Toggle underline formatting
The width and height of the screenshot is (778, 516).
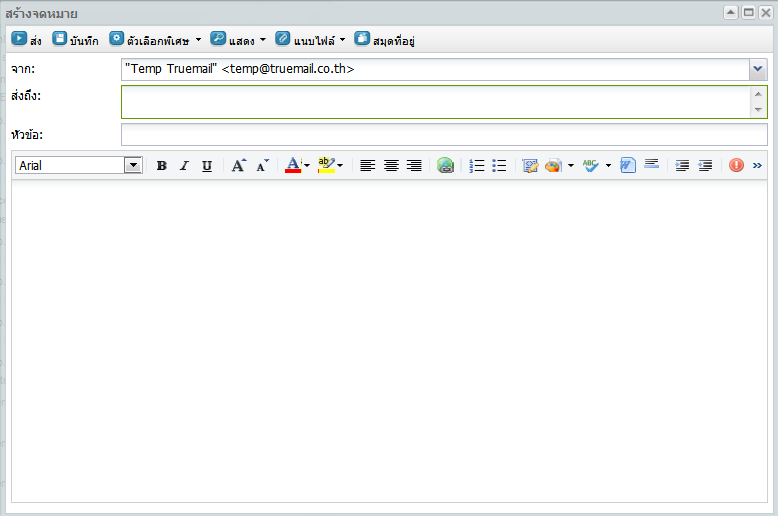coord(207,166)
